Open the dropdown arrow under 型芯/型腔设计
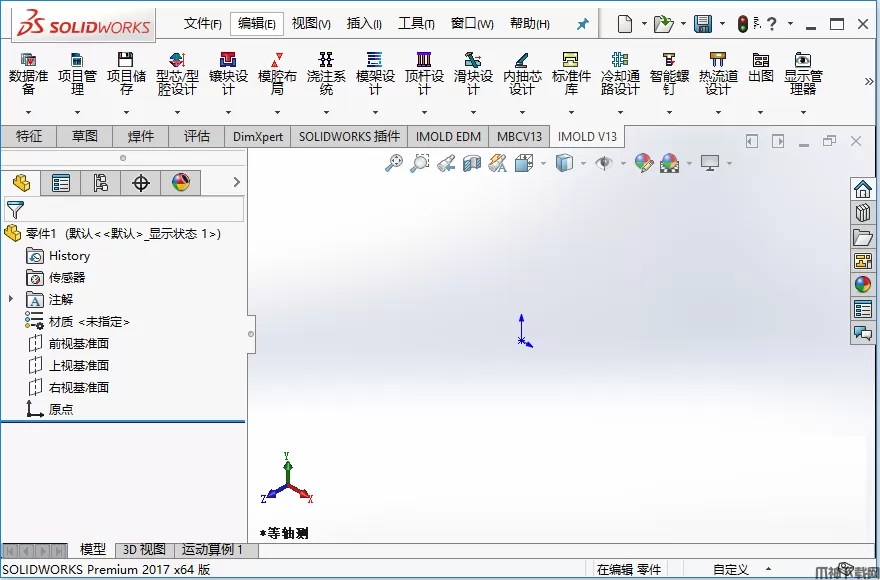This screenshot has height=580, width=880. 177,113
